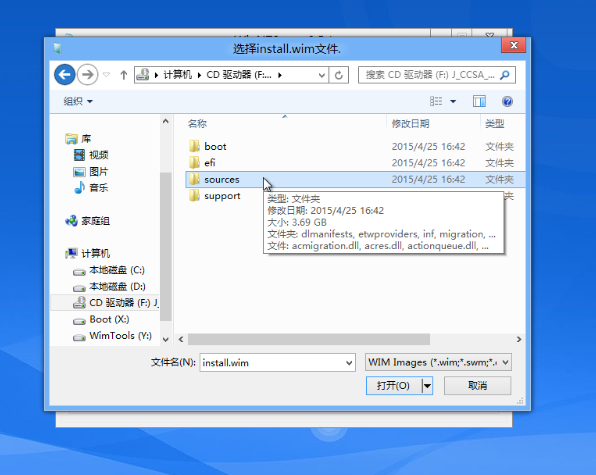This screenshot has height=475, width=596.
Task: Open the blue help icon
Action: [507, 101]
